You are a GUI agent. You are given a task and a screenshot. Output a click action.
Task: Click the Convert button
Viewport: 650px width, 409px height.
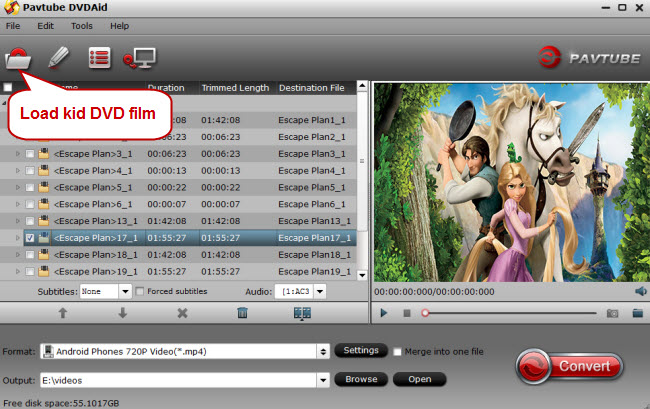pos(570,366)
